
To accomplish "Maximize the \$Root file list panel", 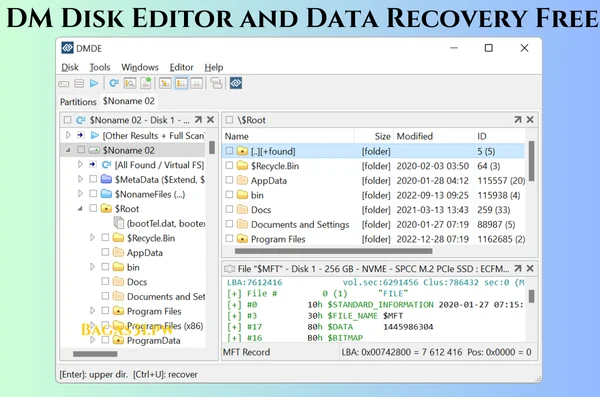I will [517, 120].
